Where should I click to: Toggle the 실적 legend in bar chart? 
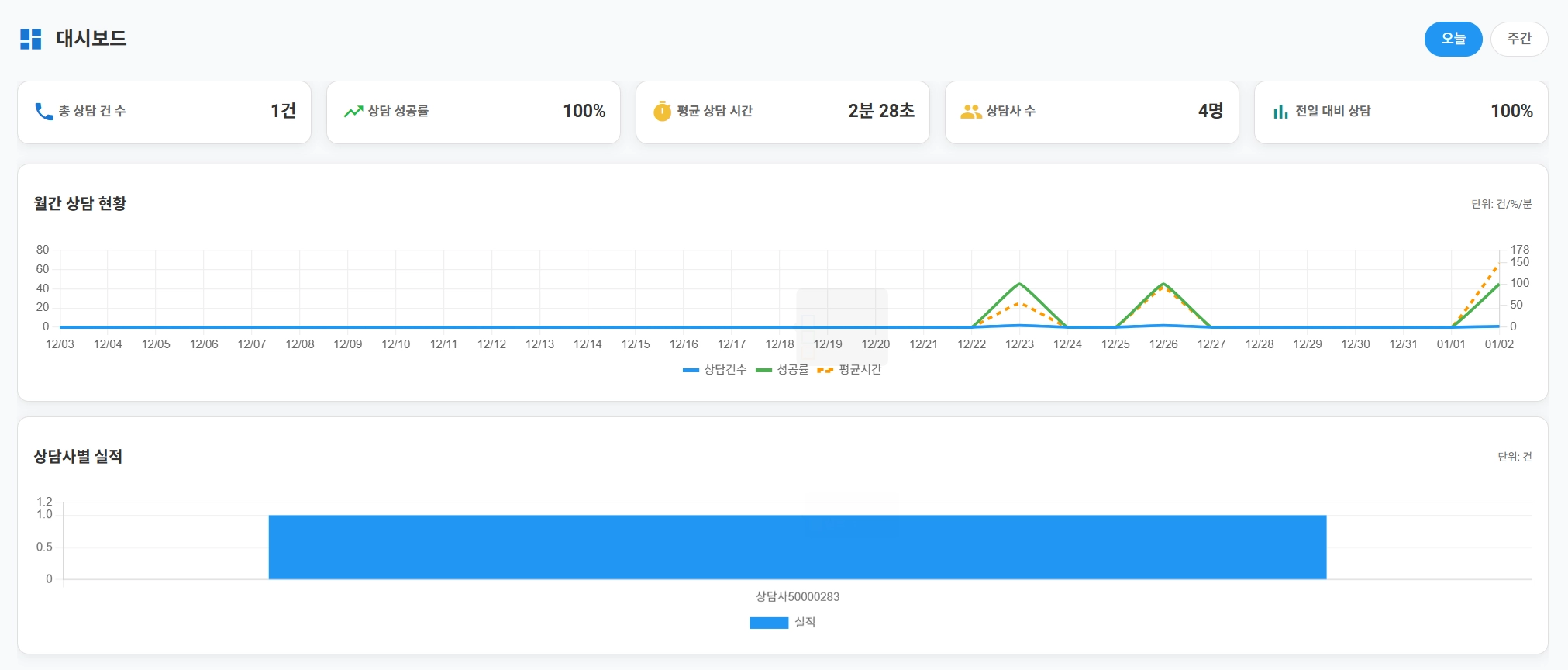point(783,623)
